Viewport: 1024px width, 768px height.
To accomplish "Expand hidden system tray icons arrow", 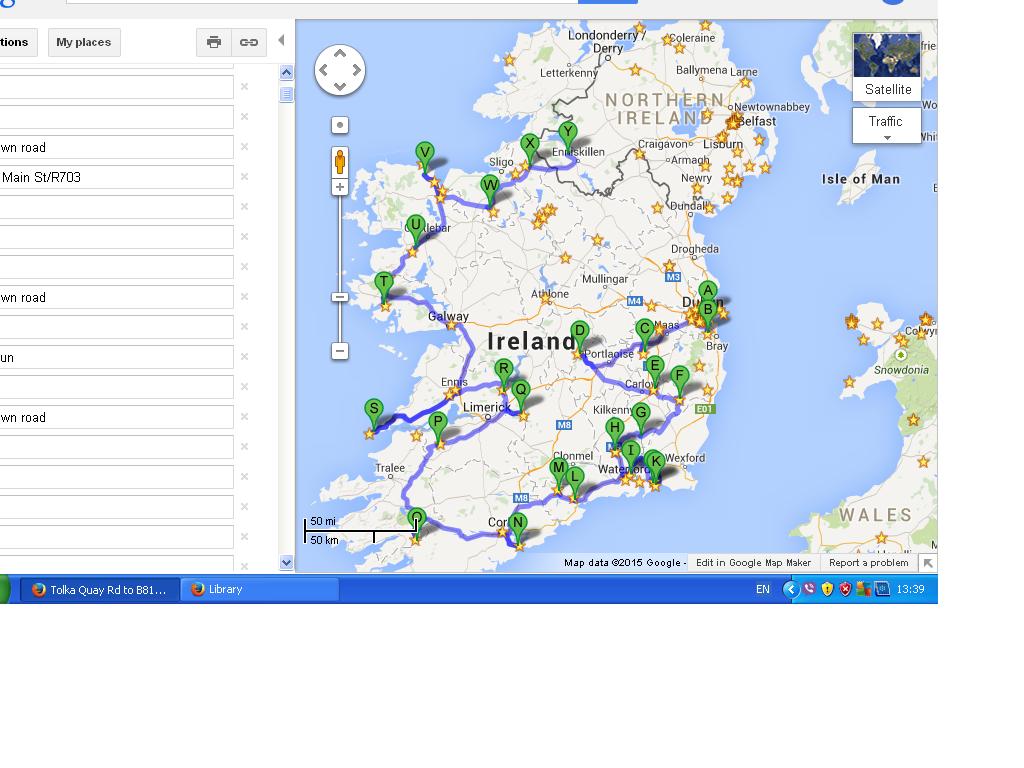I will (x=791, y=589).
